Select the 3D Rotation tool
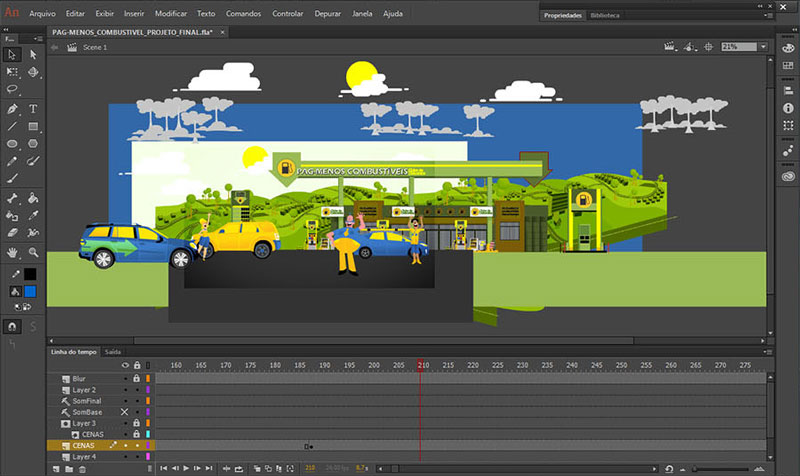800x476 pixels. pyautogui.click(x=33, y=72)
